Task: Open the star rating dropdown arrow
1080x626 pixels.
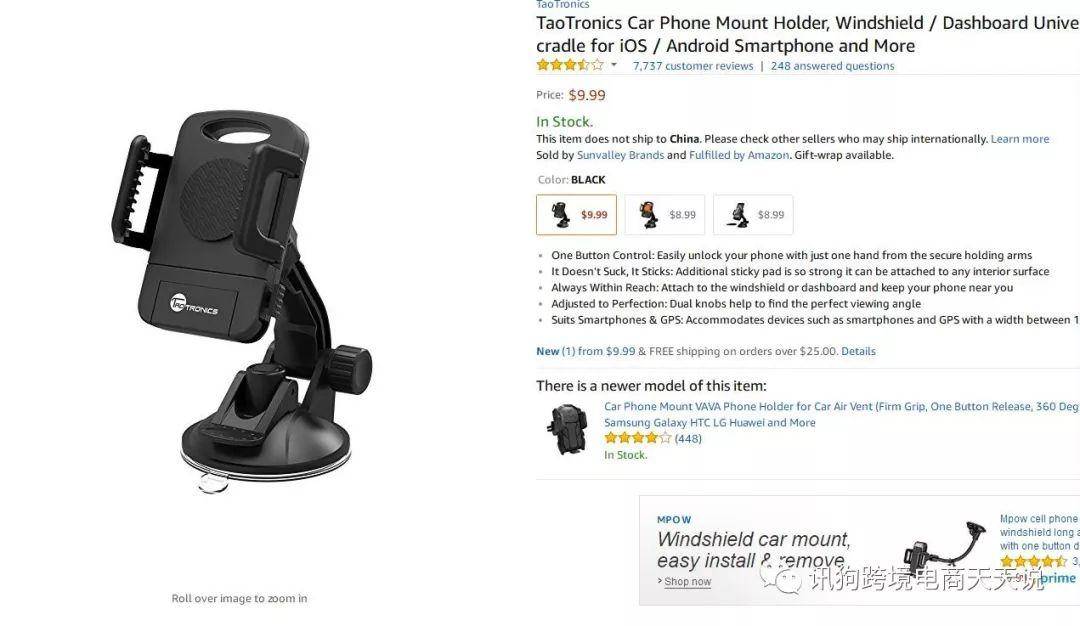Action: pyautogui.click(x=614, y=65)
